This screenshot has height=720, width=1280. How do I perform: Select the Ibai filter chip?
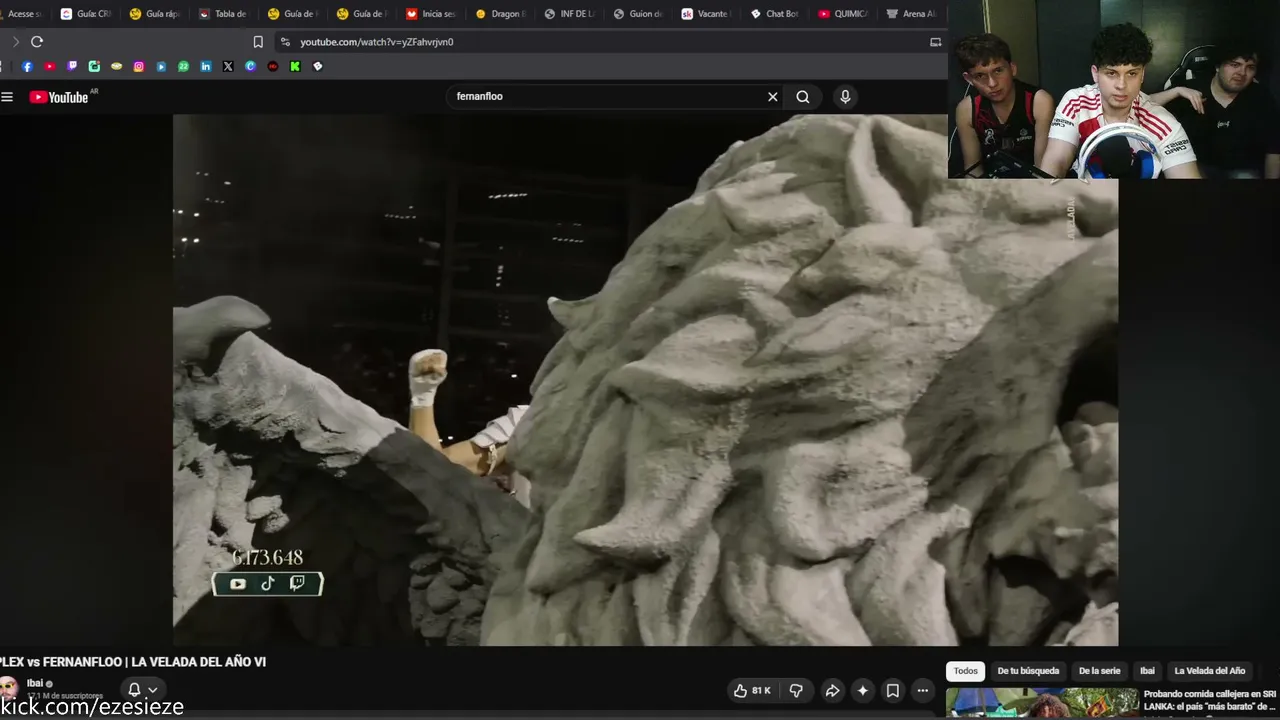pyautogui.click(x=1147, y=671)
